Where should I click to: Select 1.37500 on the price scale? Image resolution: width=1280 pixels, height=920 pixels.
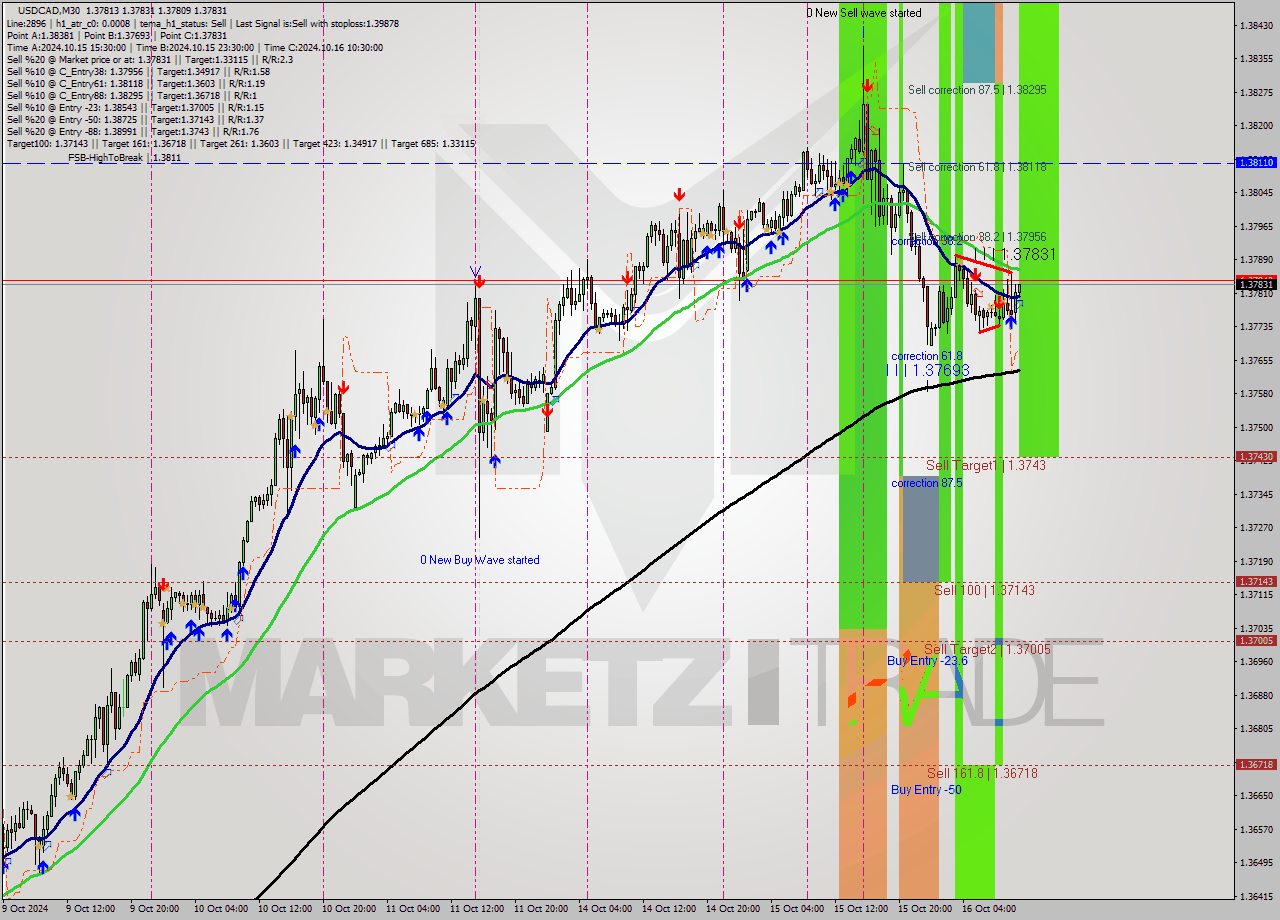[x=1255, y=427]
